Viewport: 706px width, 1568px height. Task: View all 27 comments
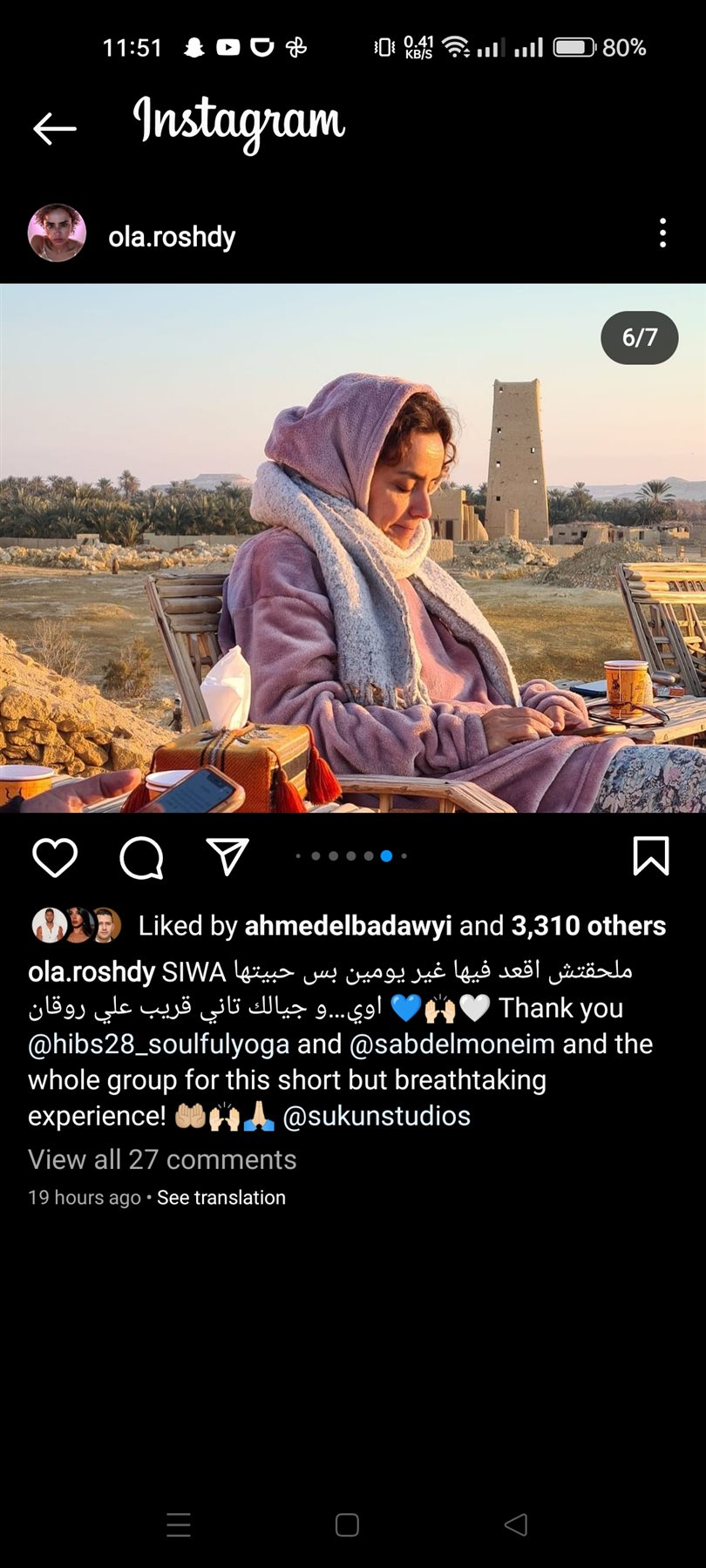pyautogui.click(x=162, y=1159)
